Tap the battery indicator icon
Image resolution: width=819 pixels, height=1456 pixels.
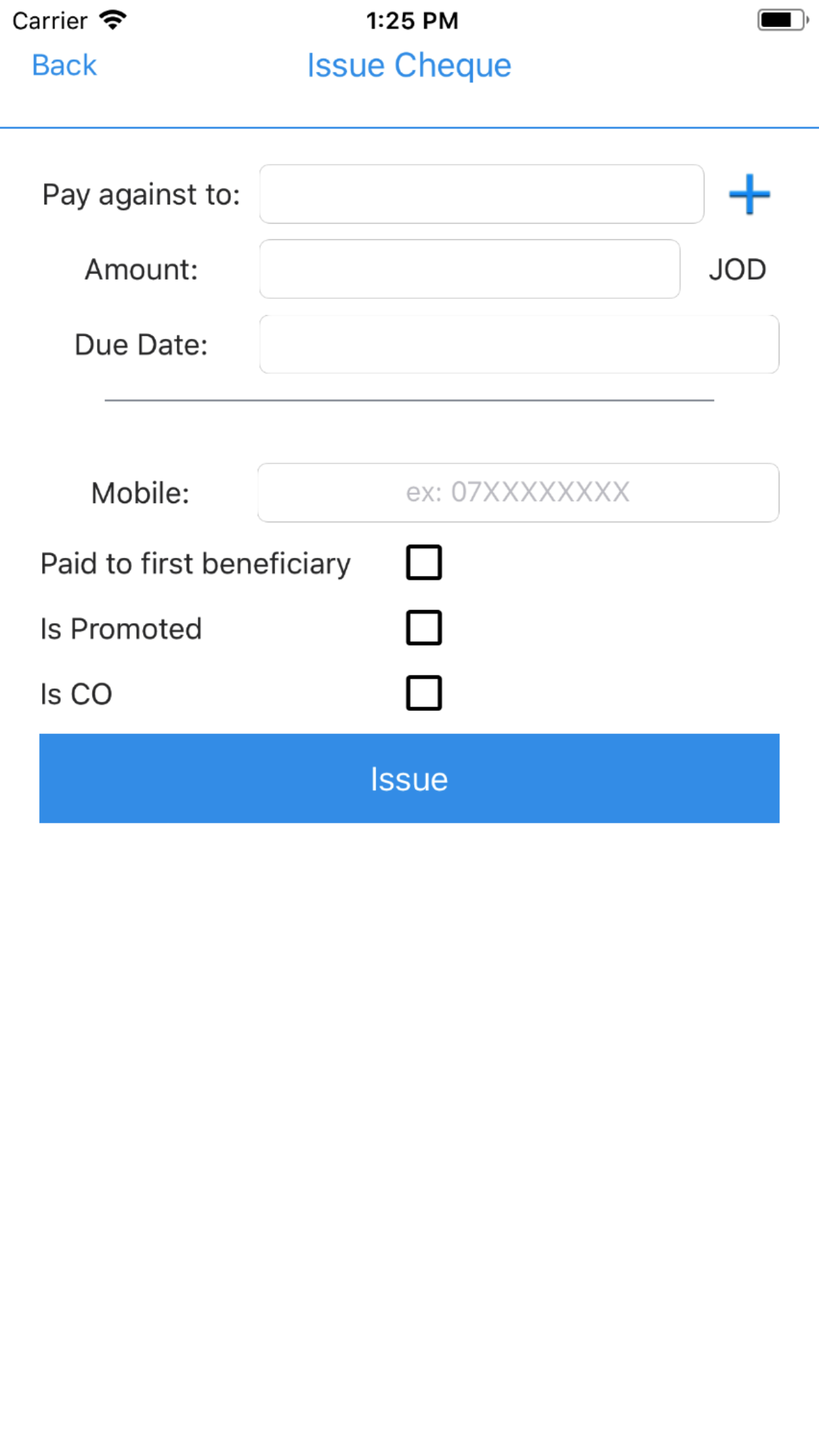pyautogui.click(x=783, y=20)
